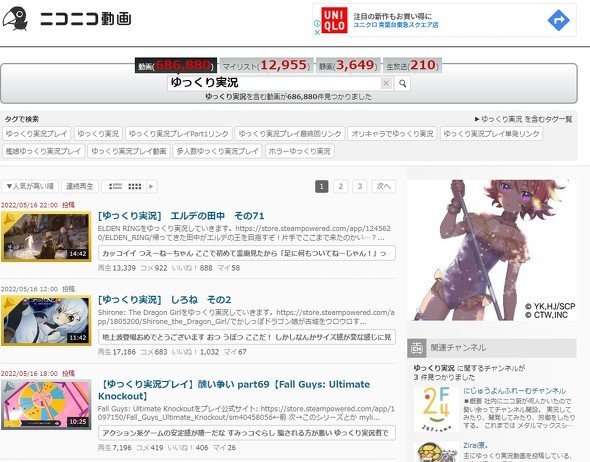Click the Niconico bird logo icon

point(15,18)
